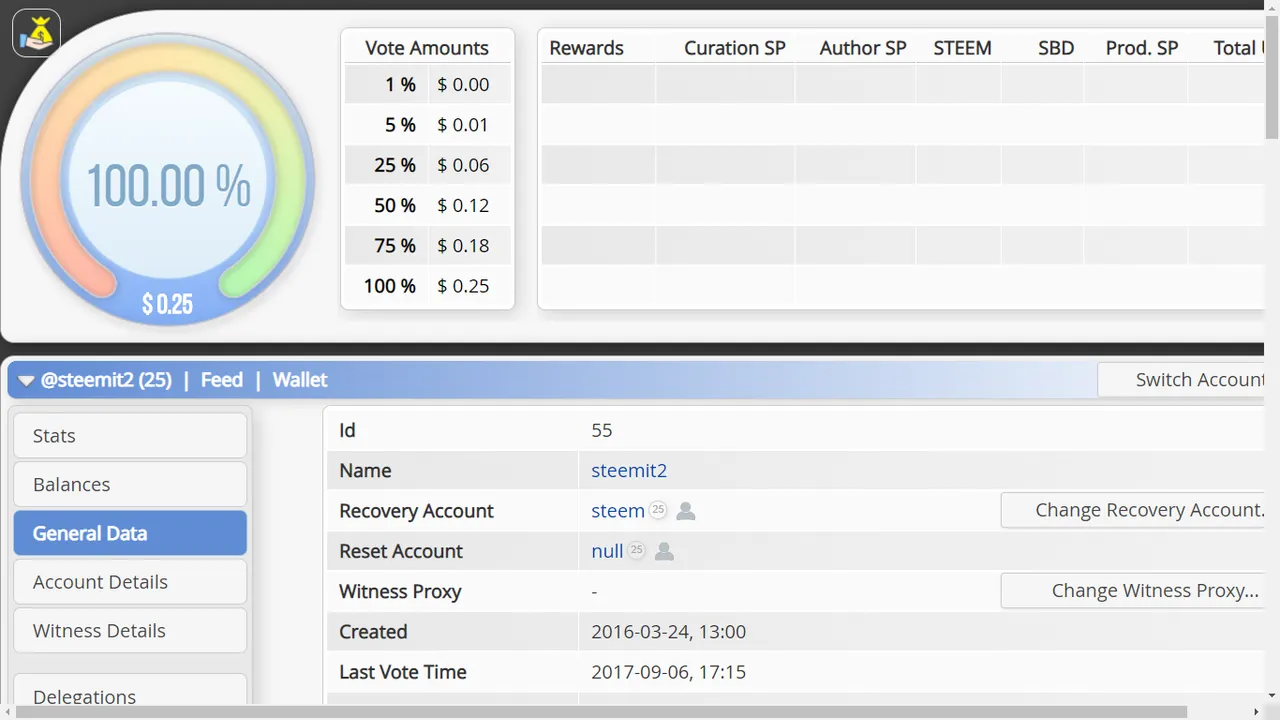
Task: Click the Switch Account button
Action: click(1182, 380)
